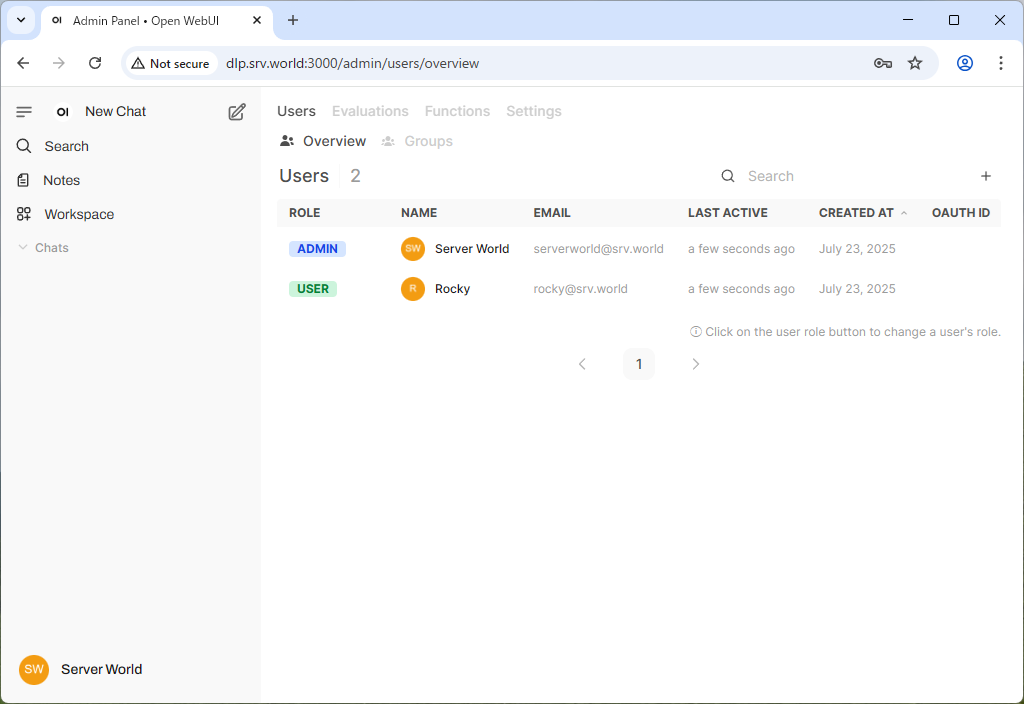Screen dimensions: 1024x704
Task: Sort by the ROLE column header
Action: 304,213
